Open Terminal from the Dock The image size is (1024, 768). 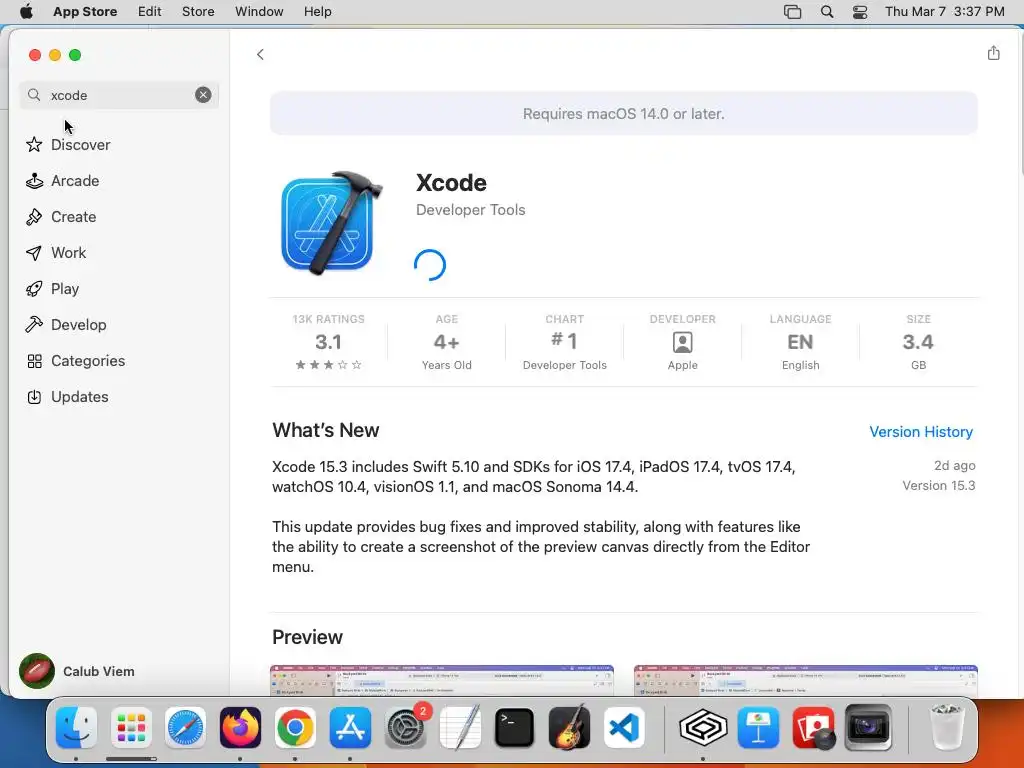[515, 727]
